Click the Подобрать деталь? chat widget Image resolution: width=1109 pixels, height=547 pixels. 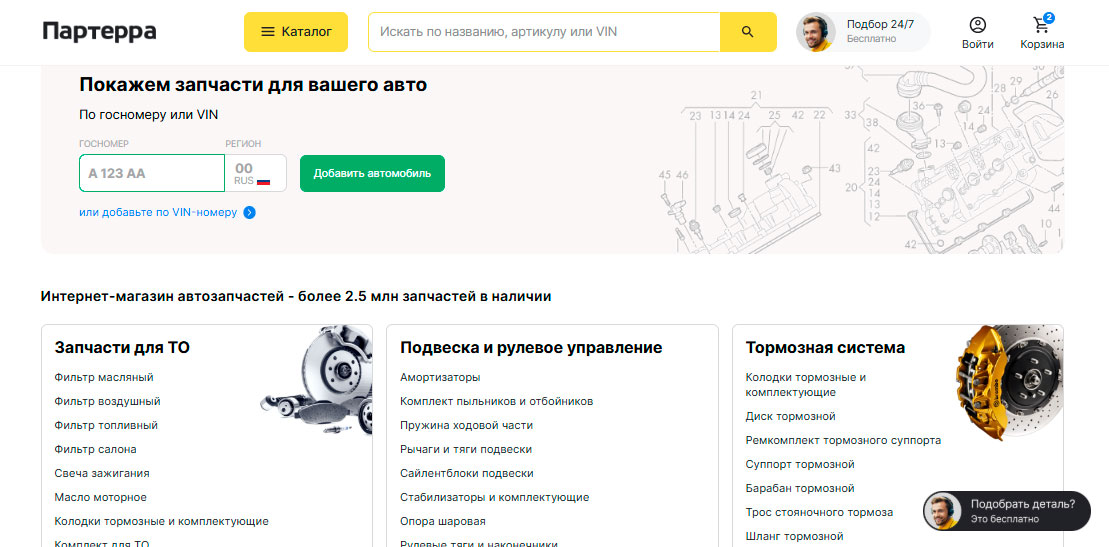(1006, 511)
